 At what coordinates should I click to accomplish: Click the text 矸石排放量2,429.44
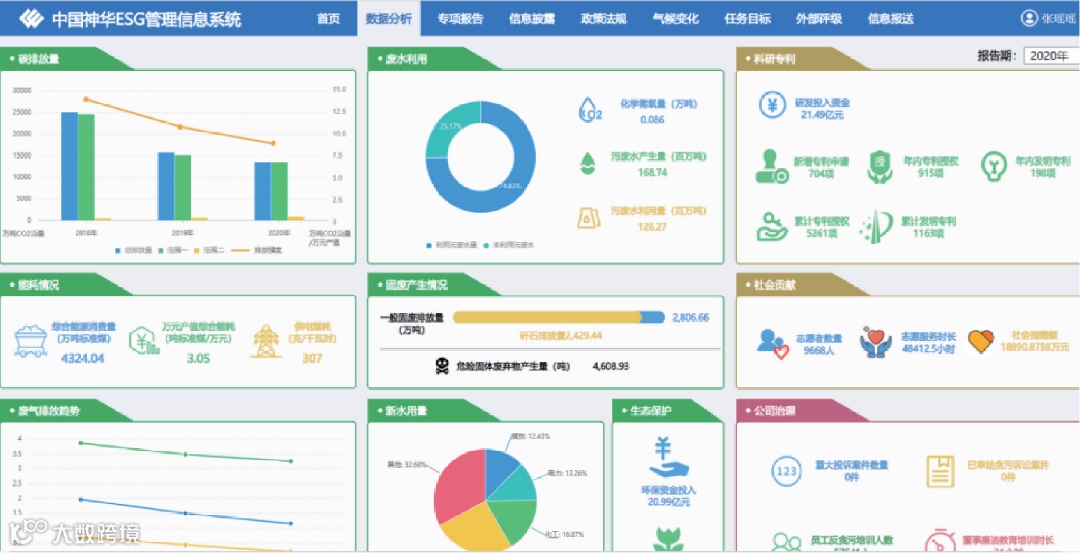[561, 335]
